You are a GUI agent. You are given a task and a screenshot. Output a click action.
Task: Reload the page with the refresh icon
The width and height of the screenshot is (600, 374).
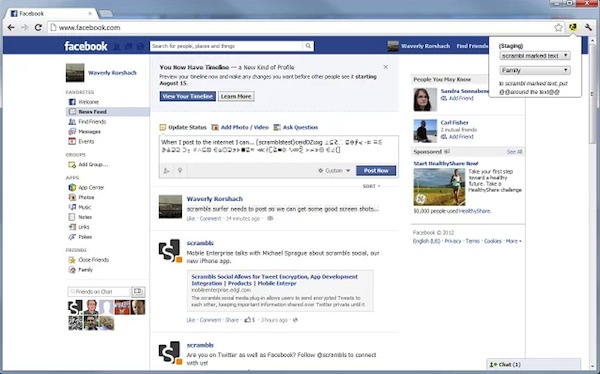click(38, 28)
